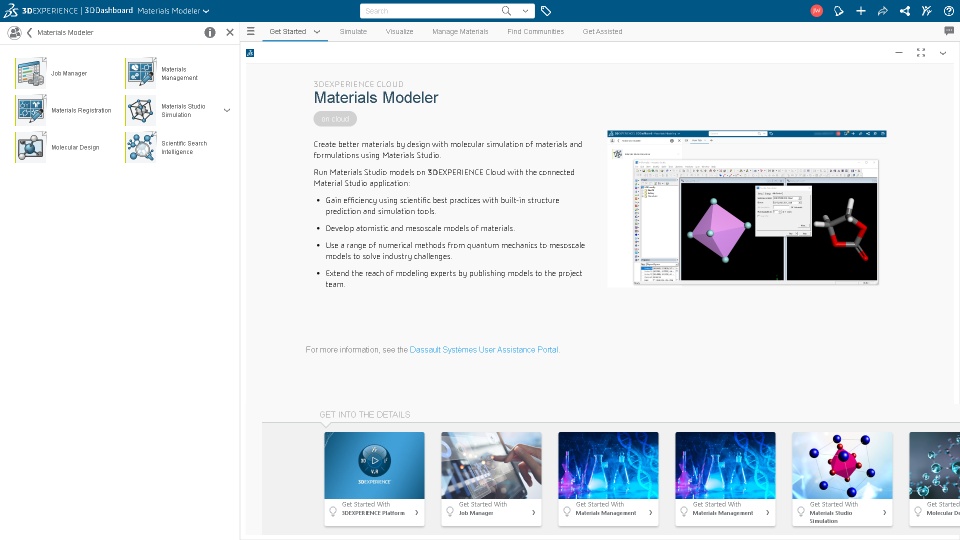Switch to the Visualize tab
The width and height of the screenshot is (960, 540).
399,31
